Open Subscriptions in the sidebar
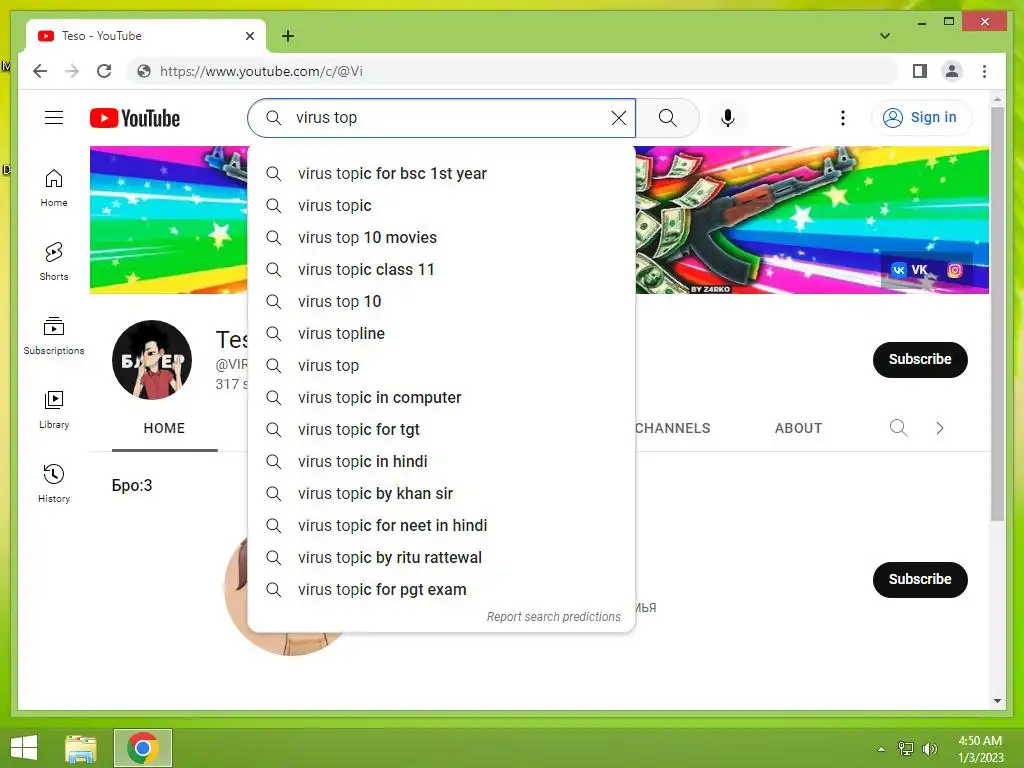 point(54,336)
